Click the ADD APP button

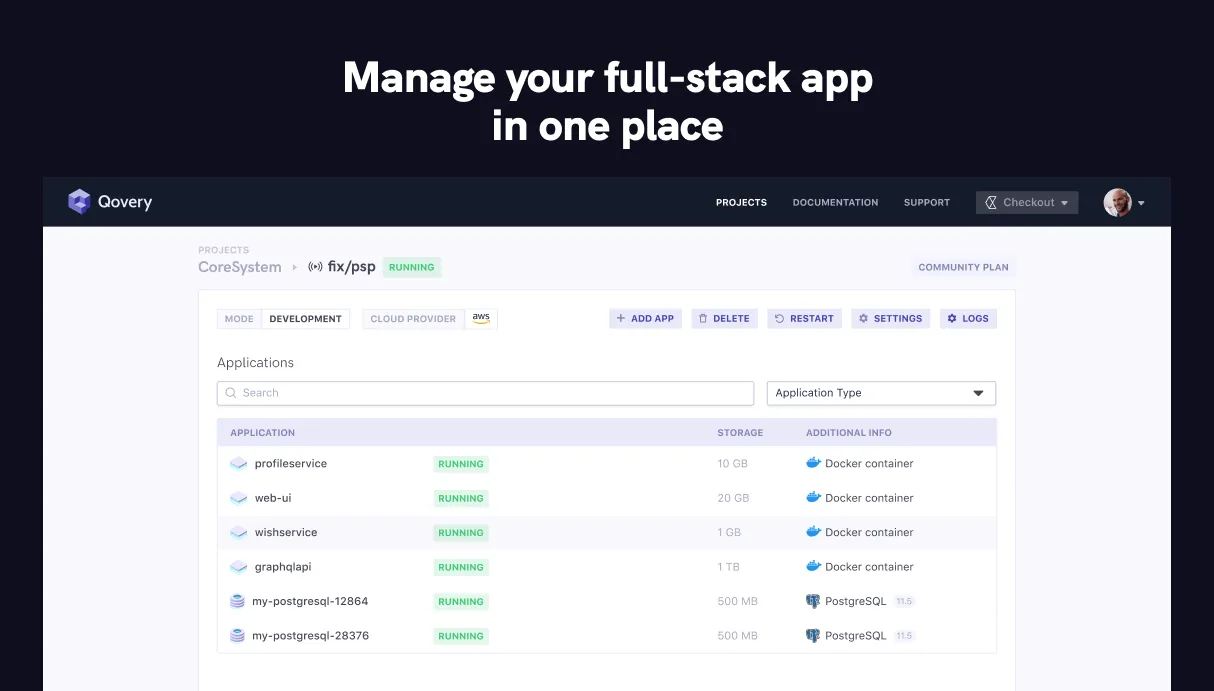(645, 318)
